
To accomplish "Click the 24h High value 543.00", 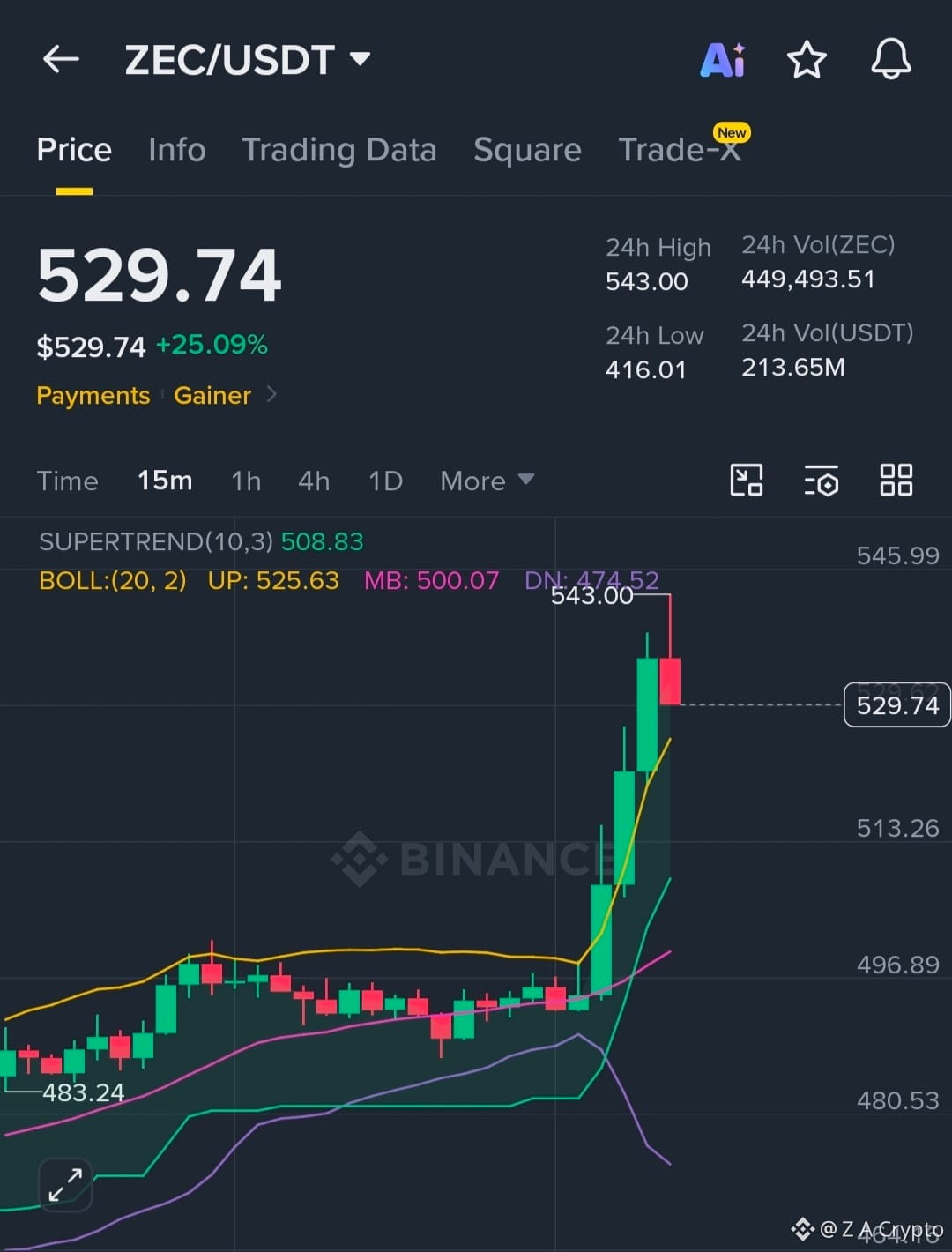I will point(646,282).
